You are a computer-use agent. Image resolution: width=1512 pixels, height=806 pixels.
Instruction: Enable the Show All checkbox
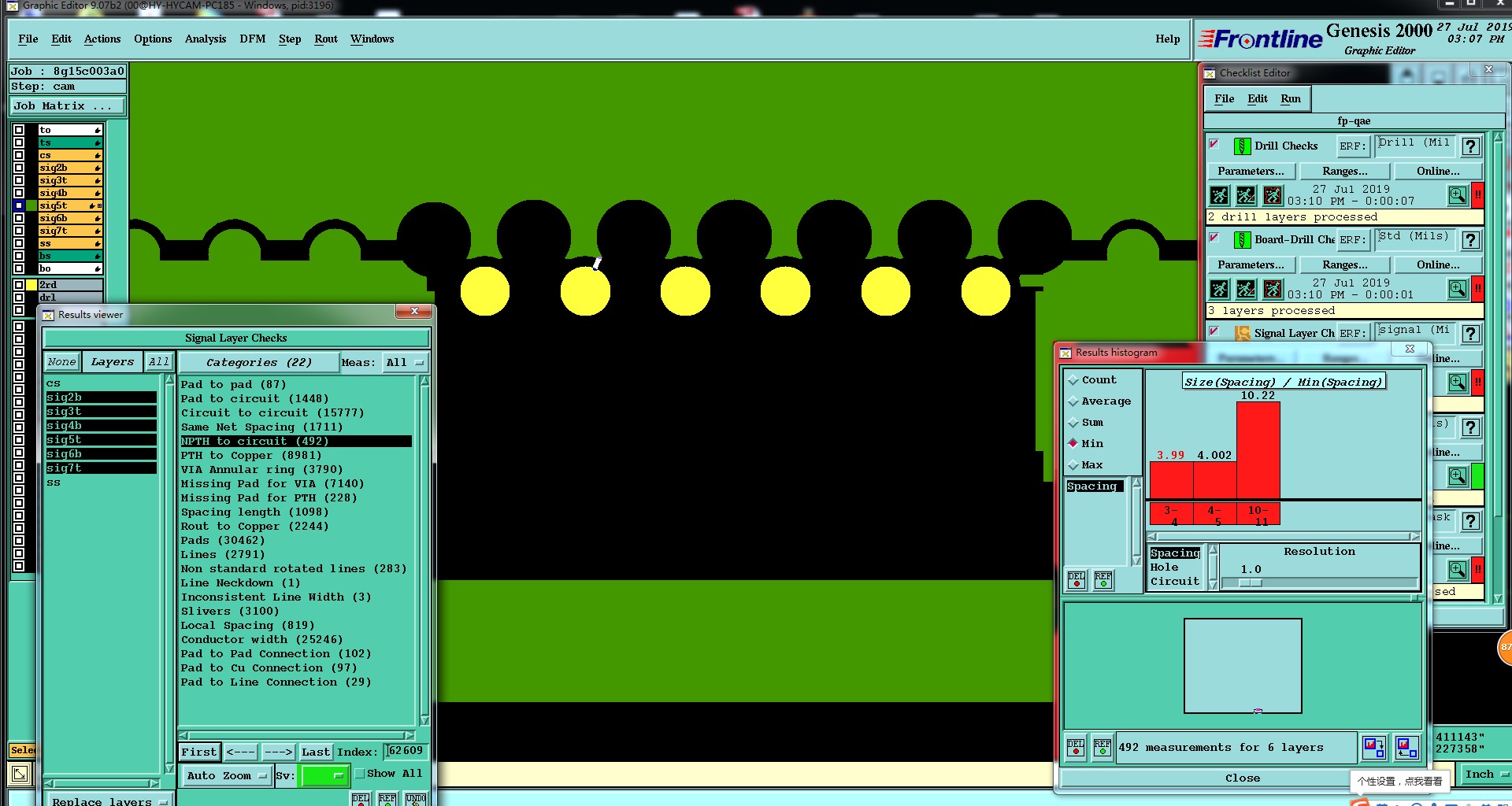coord(360,774)
